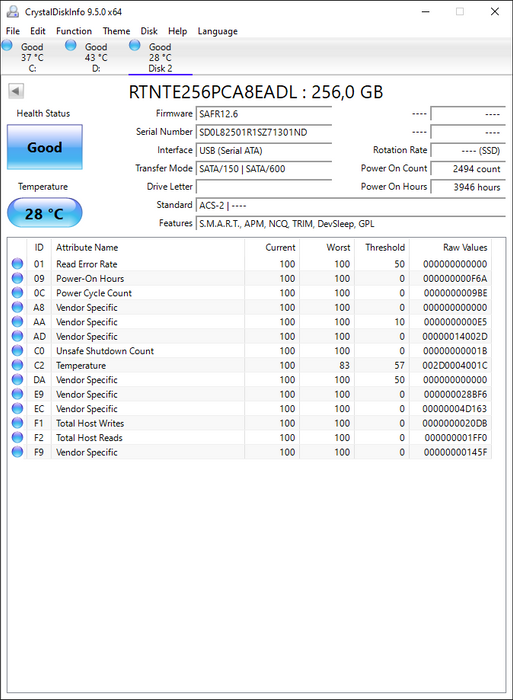
Task: Click the status orb in the E9 row
Action: click(17, 394)
